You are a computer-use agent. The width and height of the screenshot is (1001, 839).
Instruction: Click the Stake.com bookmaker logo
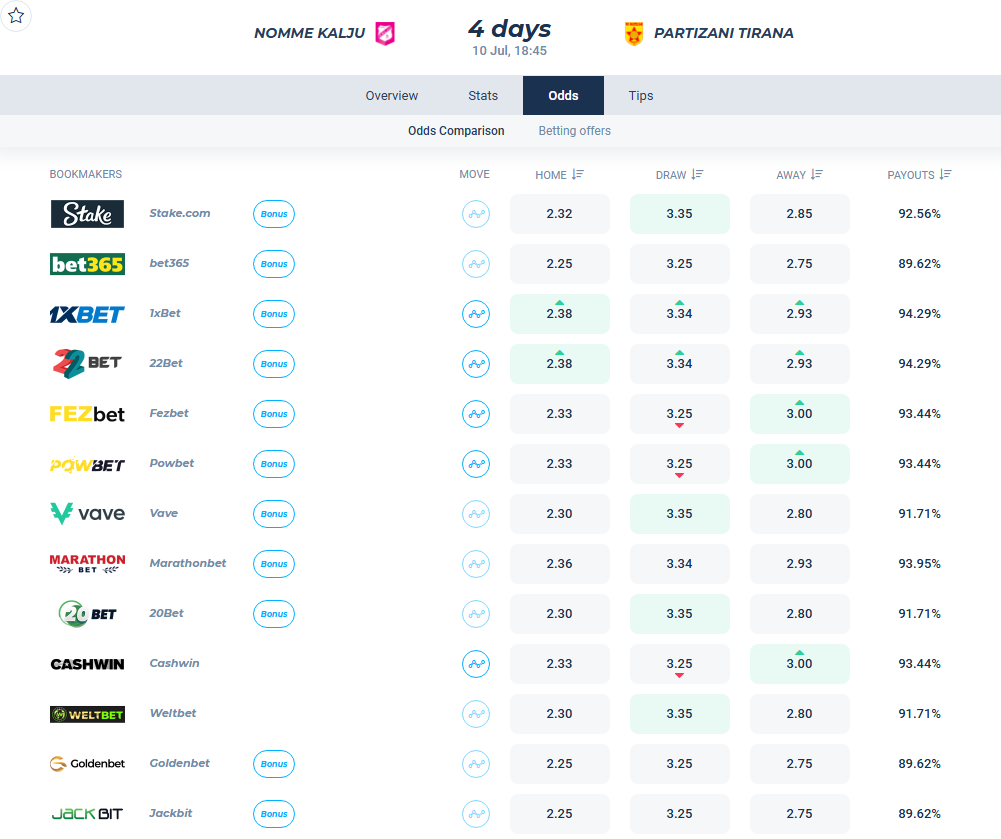click(87, 214)
